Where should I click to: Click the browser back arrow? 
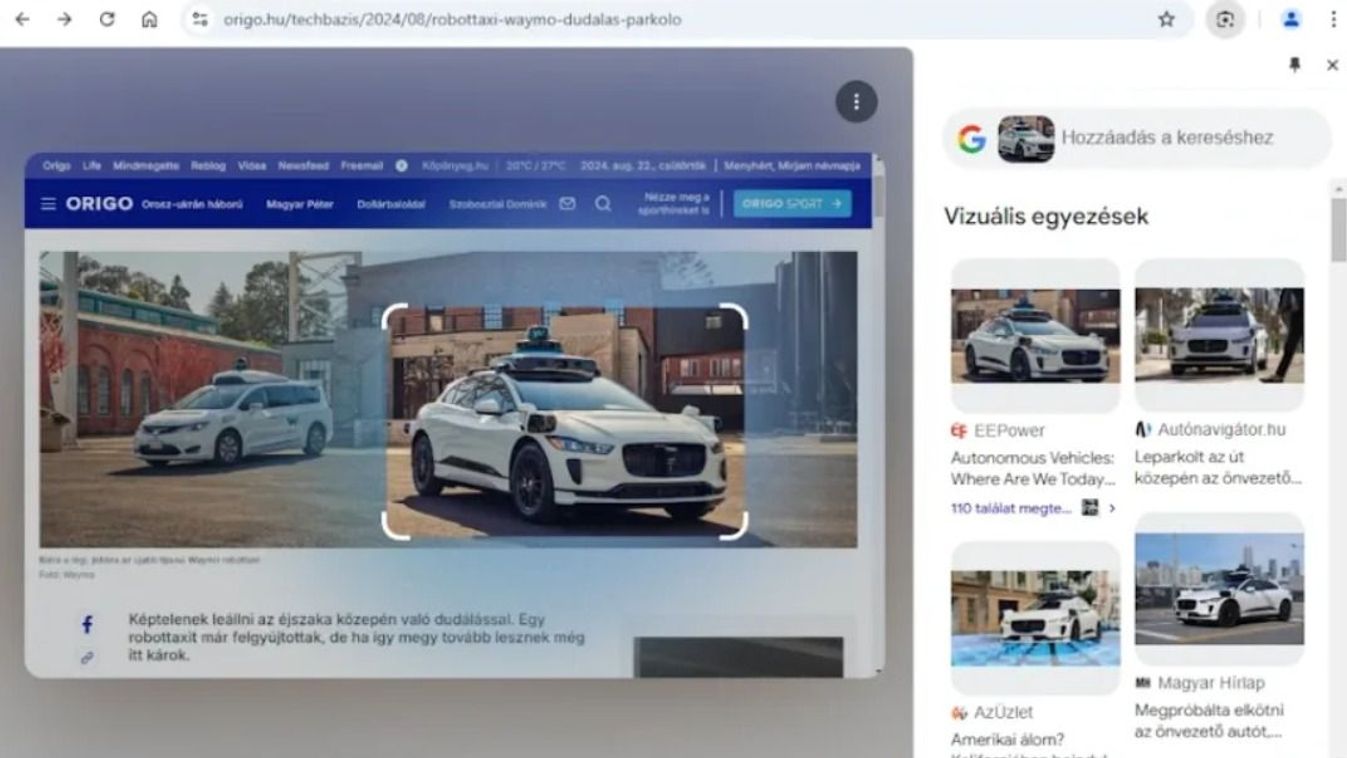22,19
